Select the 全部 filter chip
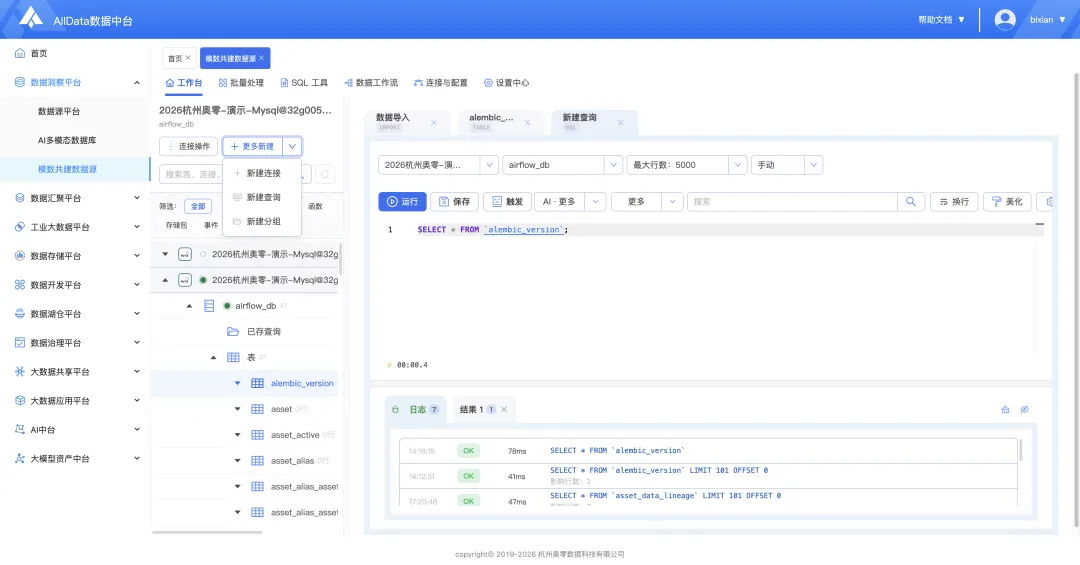Screen dimensions: 1080x565 tap(198, 206)
